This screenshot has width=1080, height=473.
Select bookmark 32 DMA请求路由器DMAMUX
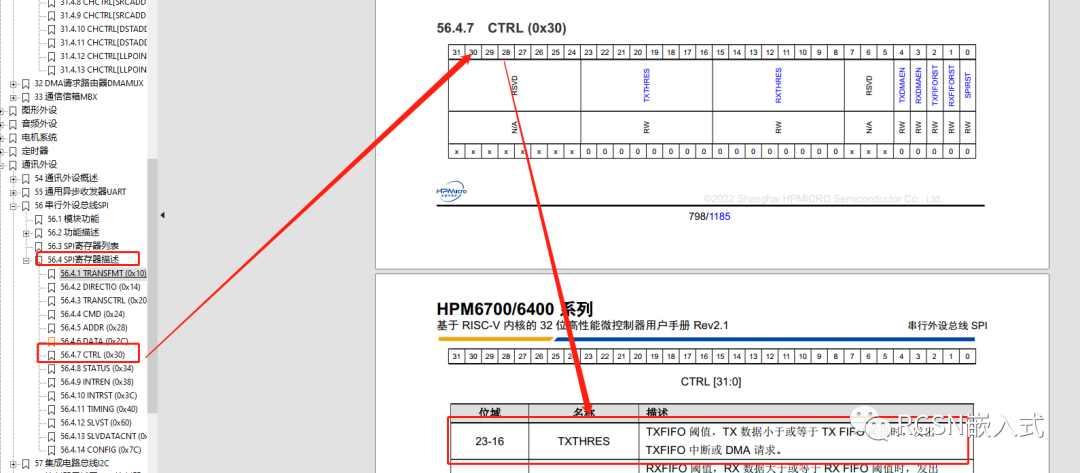coord(89,83)
